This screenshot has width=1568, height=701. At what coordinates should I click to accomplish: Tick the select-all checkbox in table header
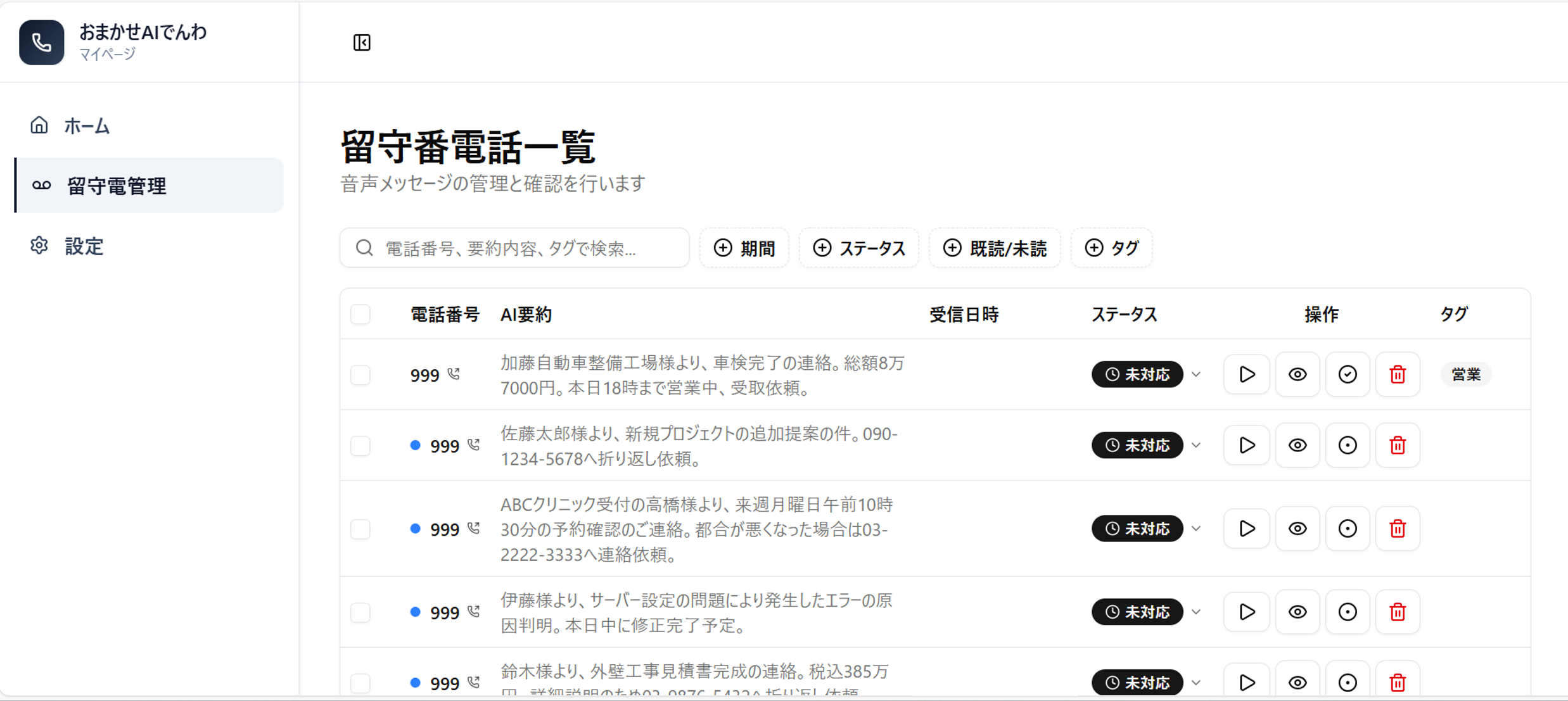coord(360,314)
